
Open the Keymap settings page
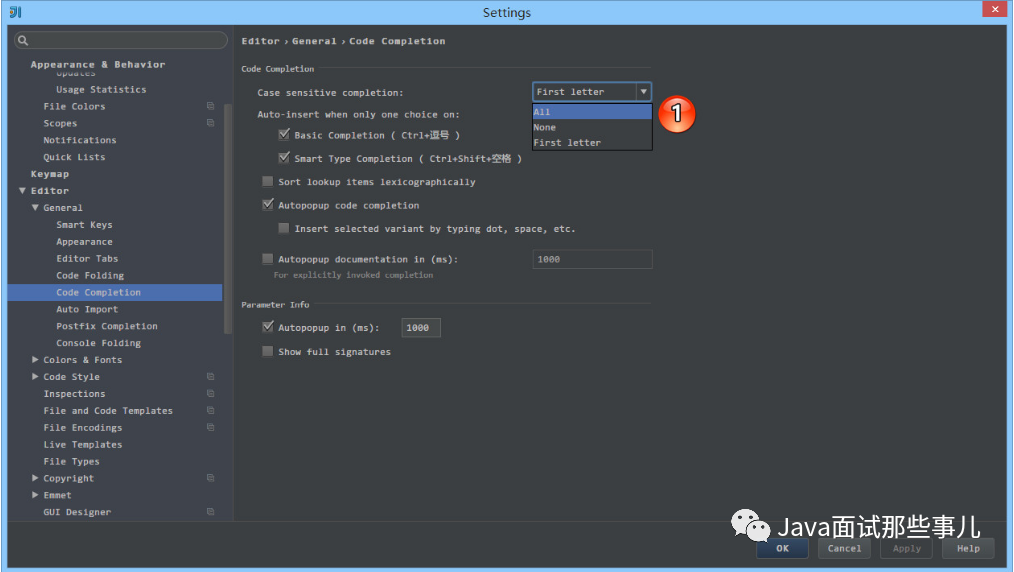(x=50, y=174)
